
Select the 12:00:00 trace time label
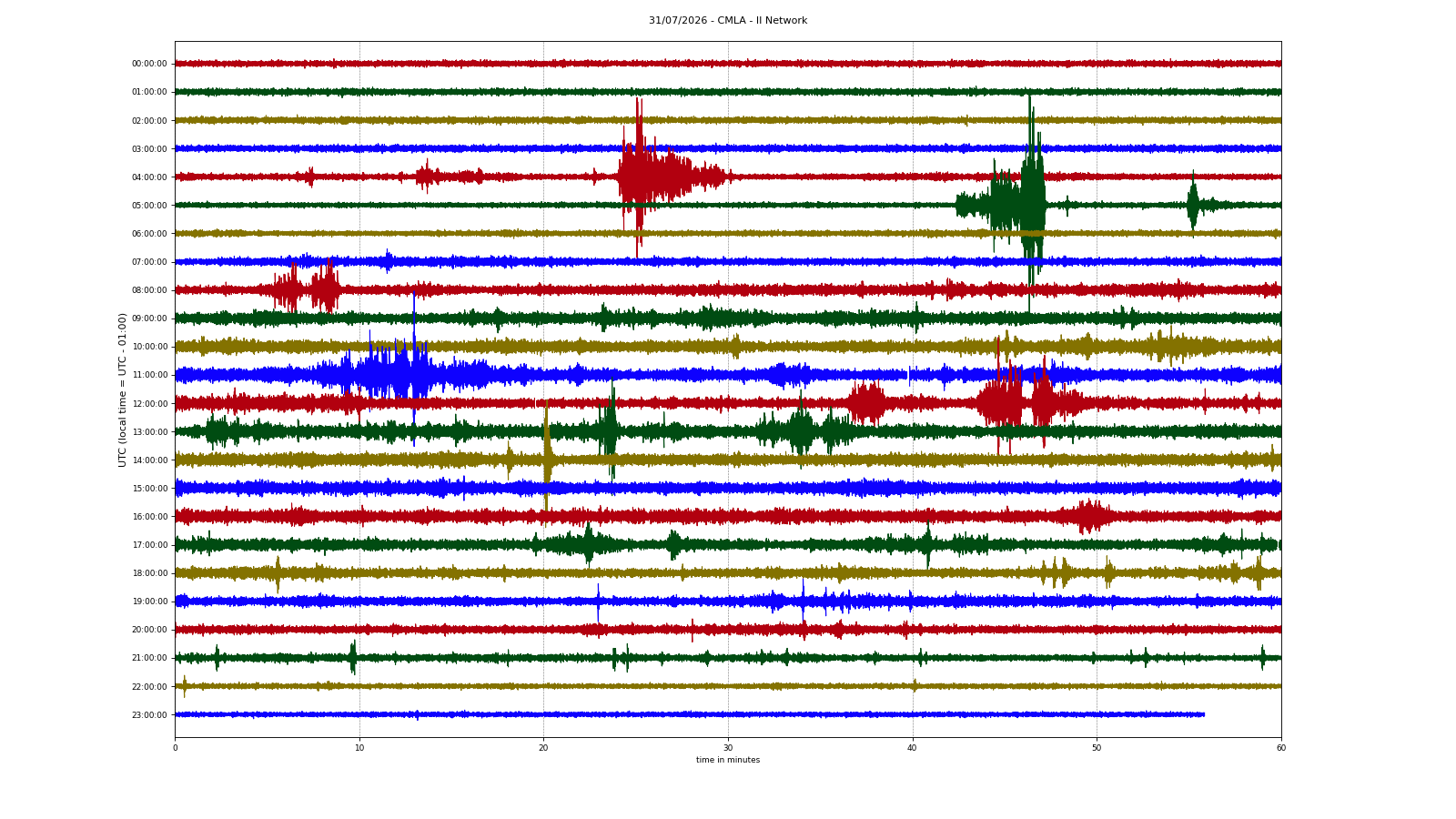pos(149,403)
